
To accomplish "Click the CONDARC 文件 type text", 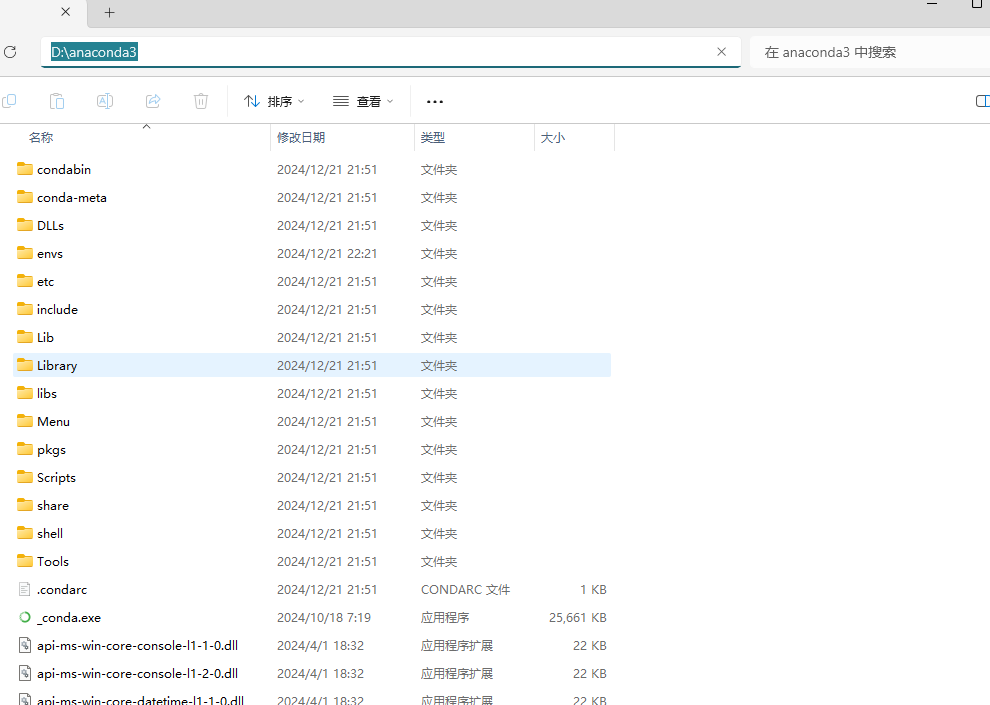I will coord(465,589).
